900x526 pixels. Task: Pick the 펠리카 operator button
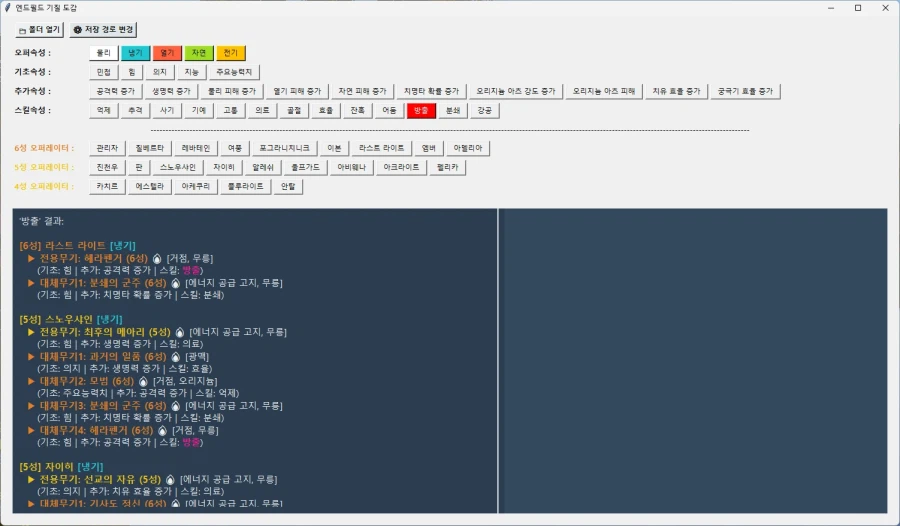[x=448, y=167]
